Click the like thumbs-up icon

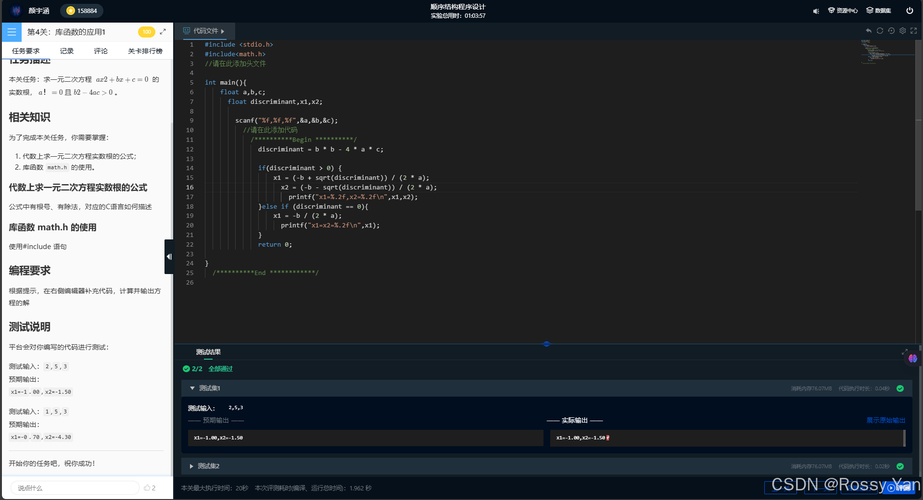click(147, 488)
